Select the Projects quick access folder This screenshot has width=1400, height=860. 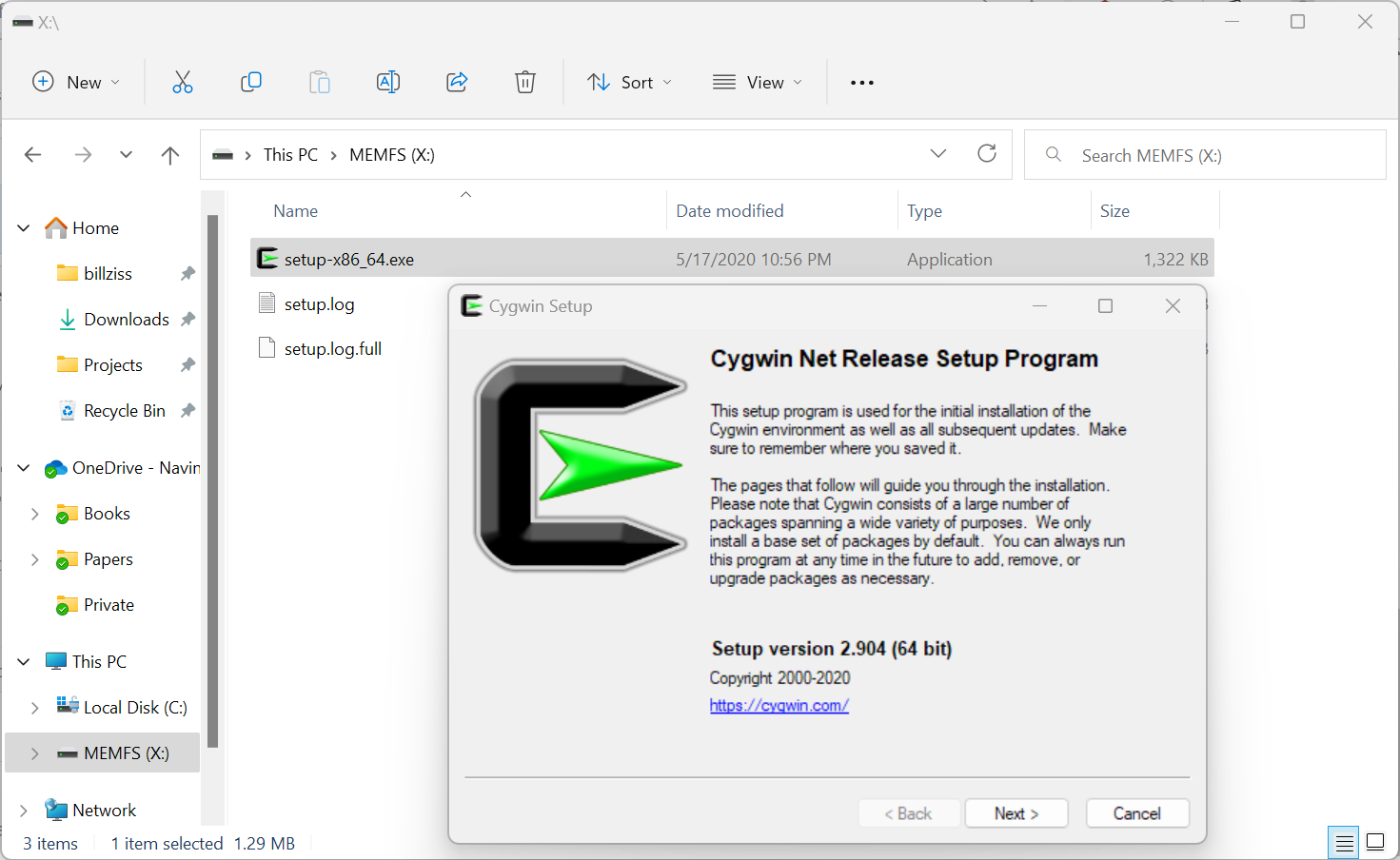click(113, 365)
